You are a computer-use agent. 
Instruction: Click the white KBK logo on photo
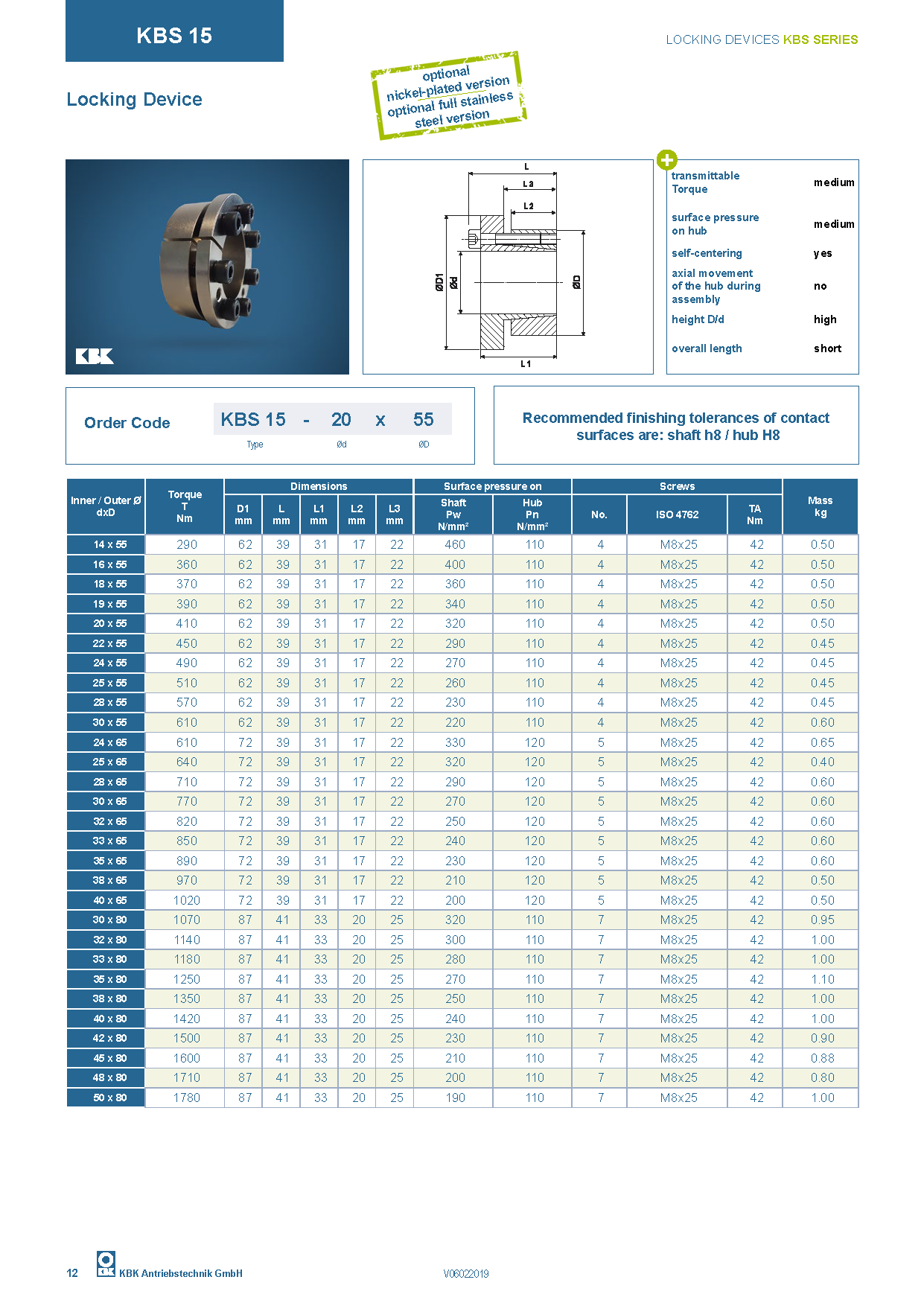(95, 357)
